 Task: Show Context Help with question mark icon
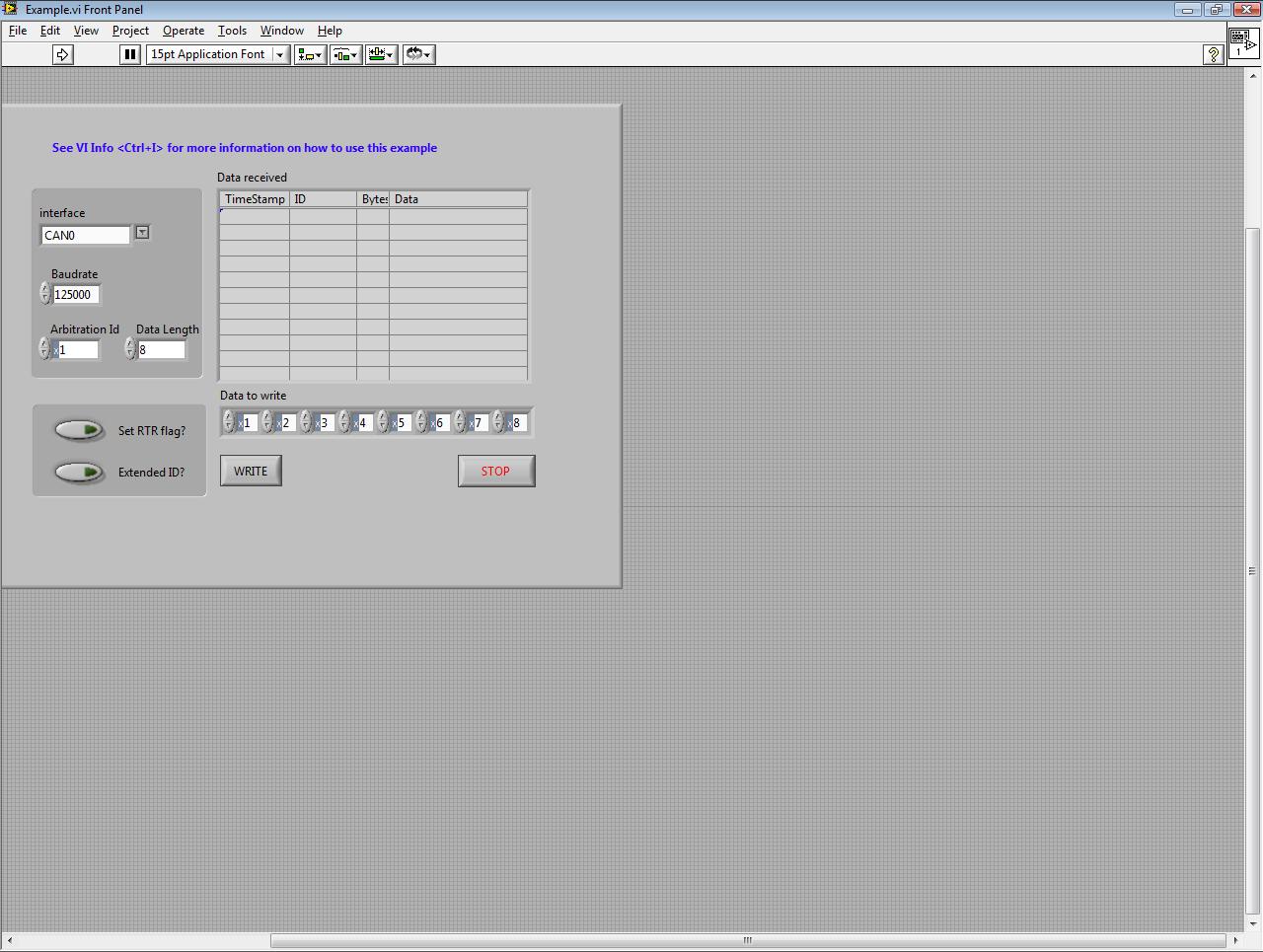[x=1214, y=54]
